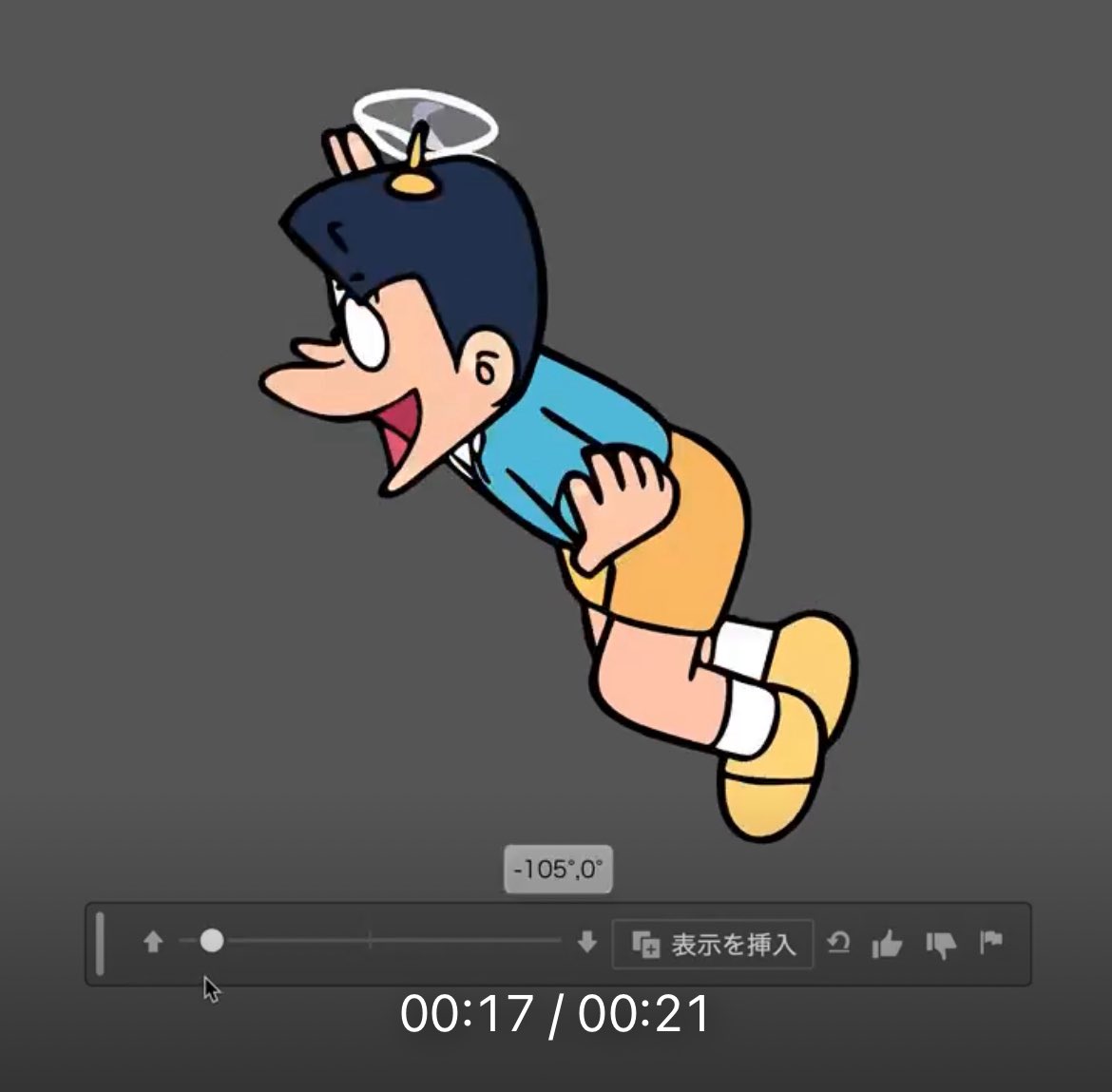Grab the toolbar's vertical grip handle
This screenshot has width=1112, height=1092.
pos(101,943)
